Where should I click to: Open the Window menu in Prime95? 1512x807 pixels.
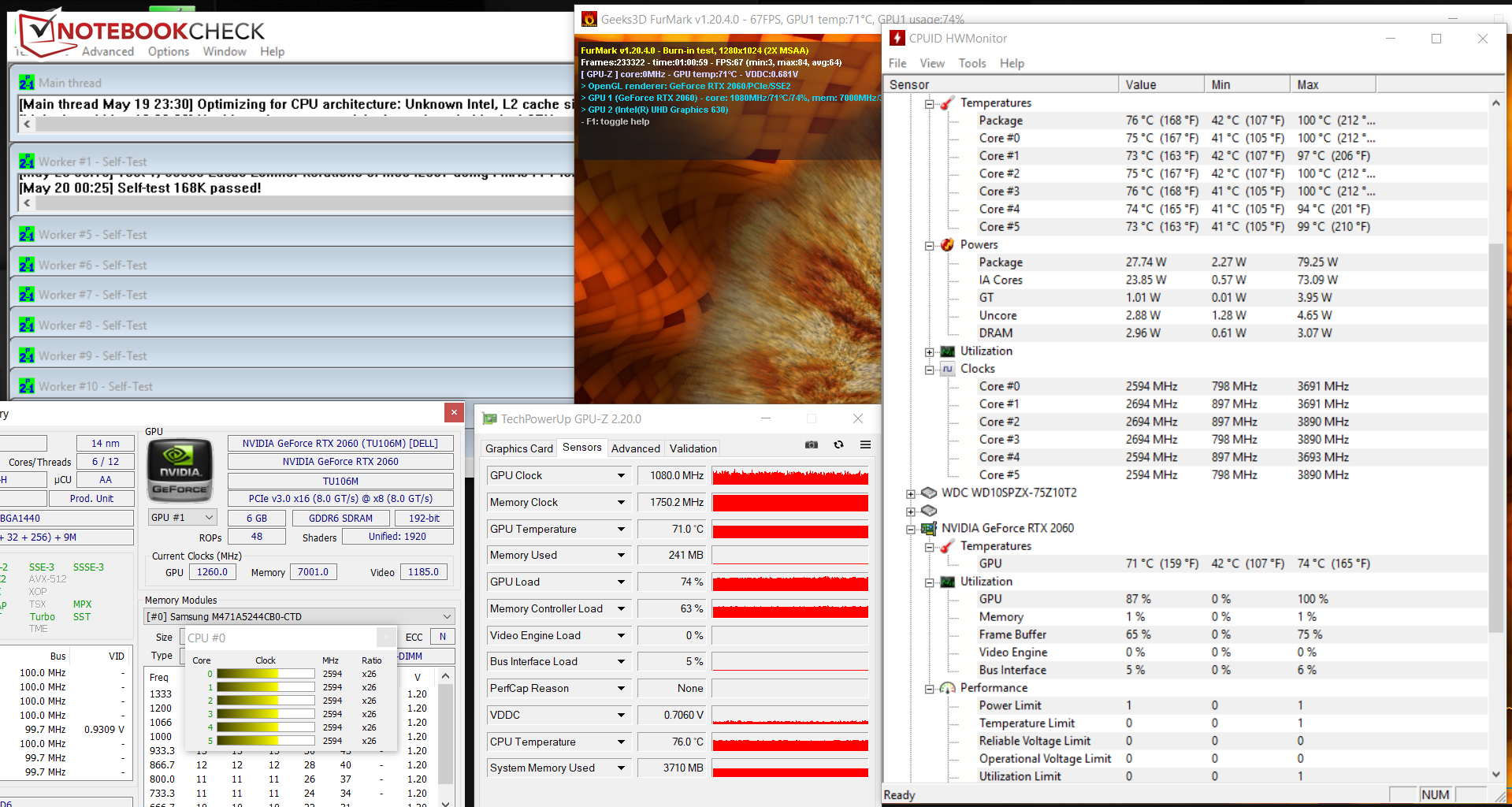pyautogui.click(x=225, y=51)
